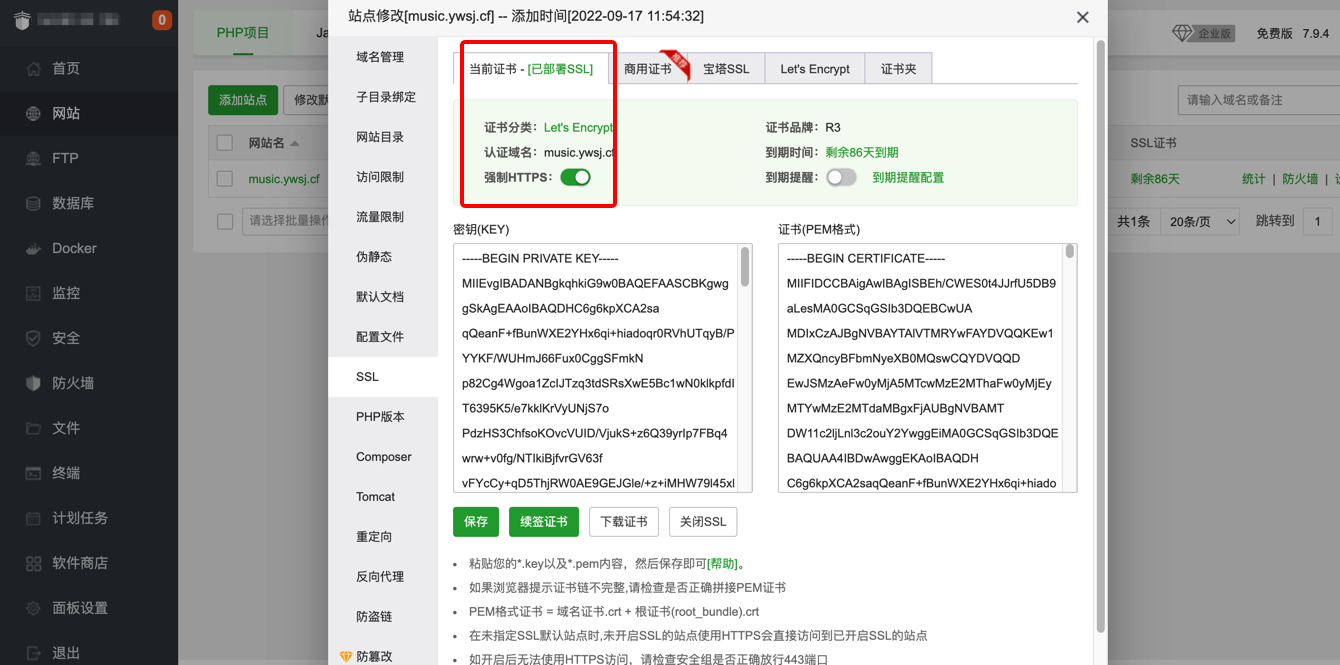Sort sites by the 网站名 arrow
Viewport: 1340px width, 665px height.
point(295,144)
